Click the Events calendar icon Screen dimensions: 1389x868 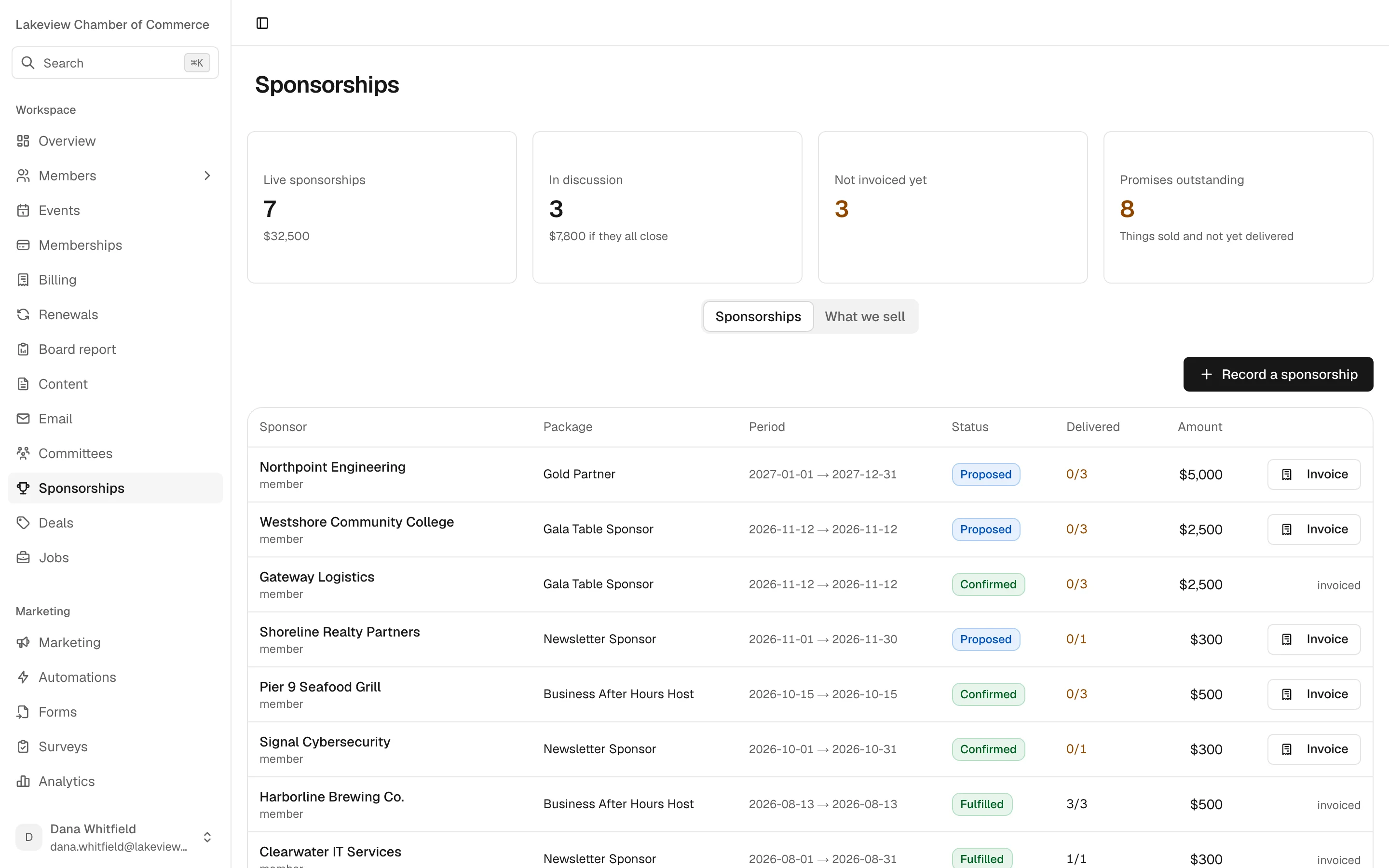[x=23, y=210]
